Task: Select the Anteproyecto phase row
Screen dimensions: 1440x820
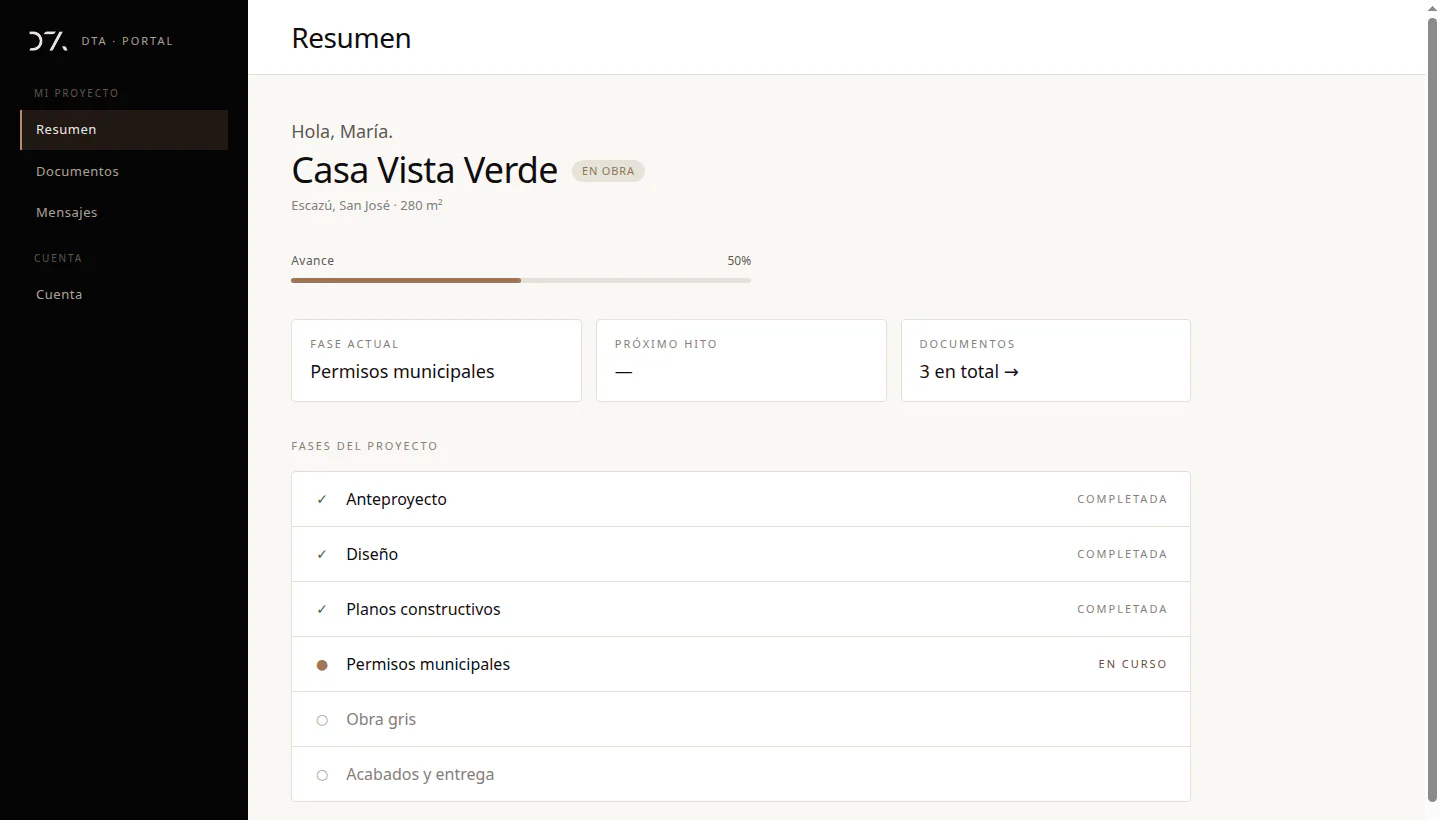Action: click(x=741, y=499)
